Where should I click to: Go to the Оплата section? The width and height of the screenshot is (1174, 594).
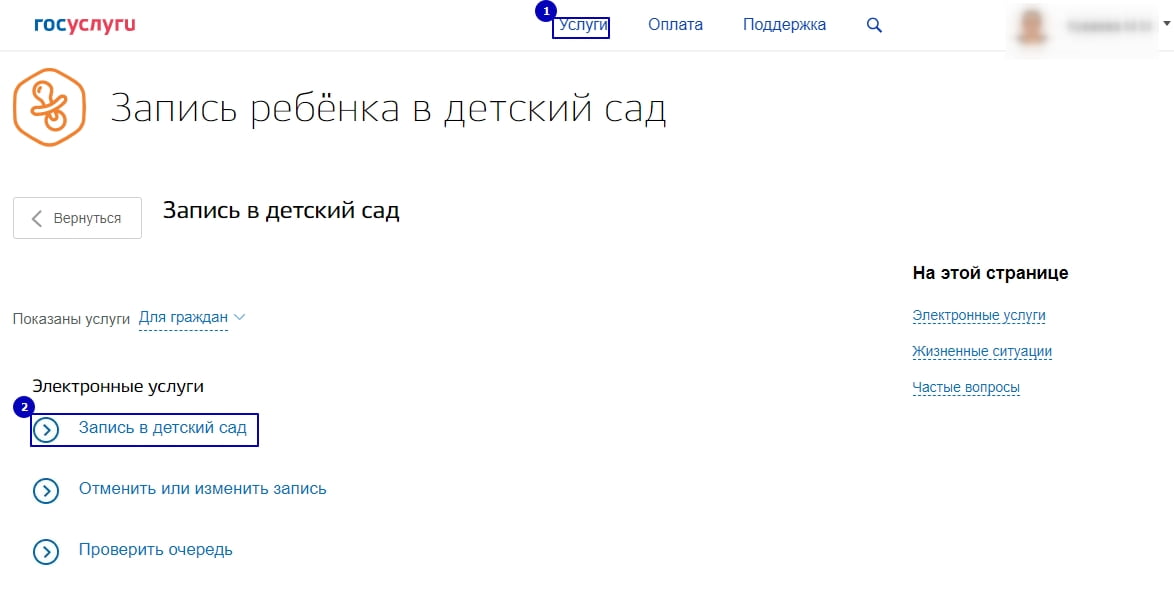pyautogui.click(x=675, y=25)
